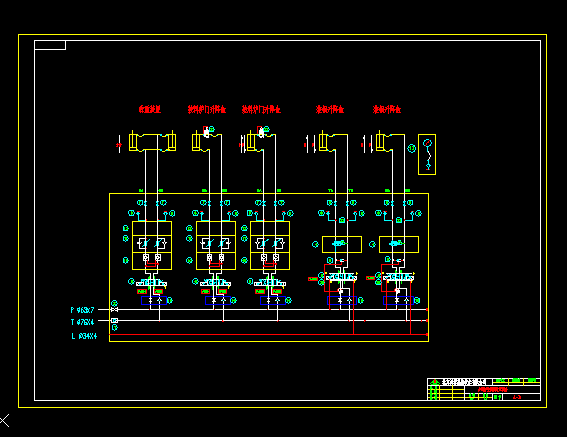Image resolution: width=567 pixels, height=437 pixels.
Task: Select the fourth circuit's yellow valve box
Action: [x=342, y=244]
